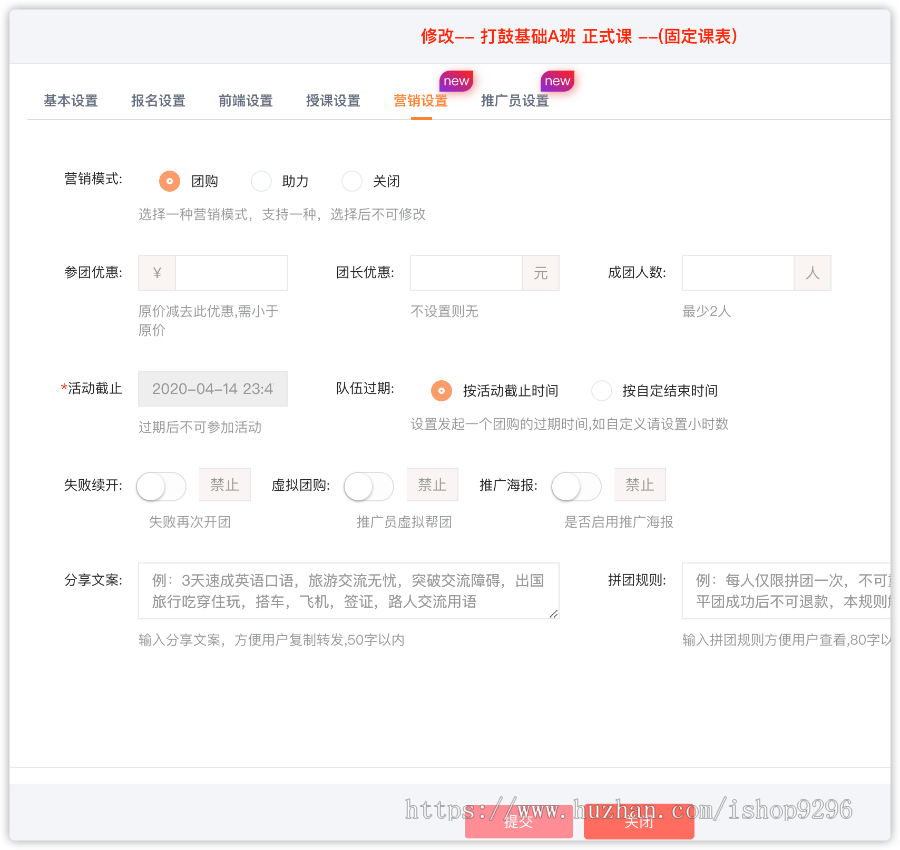This screenshot has width=900, height=850.
Task: Switch to the 前端设置 tab
Action: coord(245,100)
